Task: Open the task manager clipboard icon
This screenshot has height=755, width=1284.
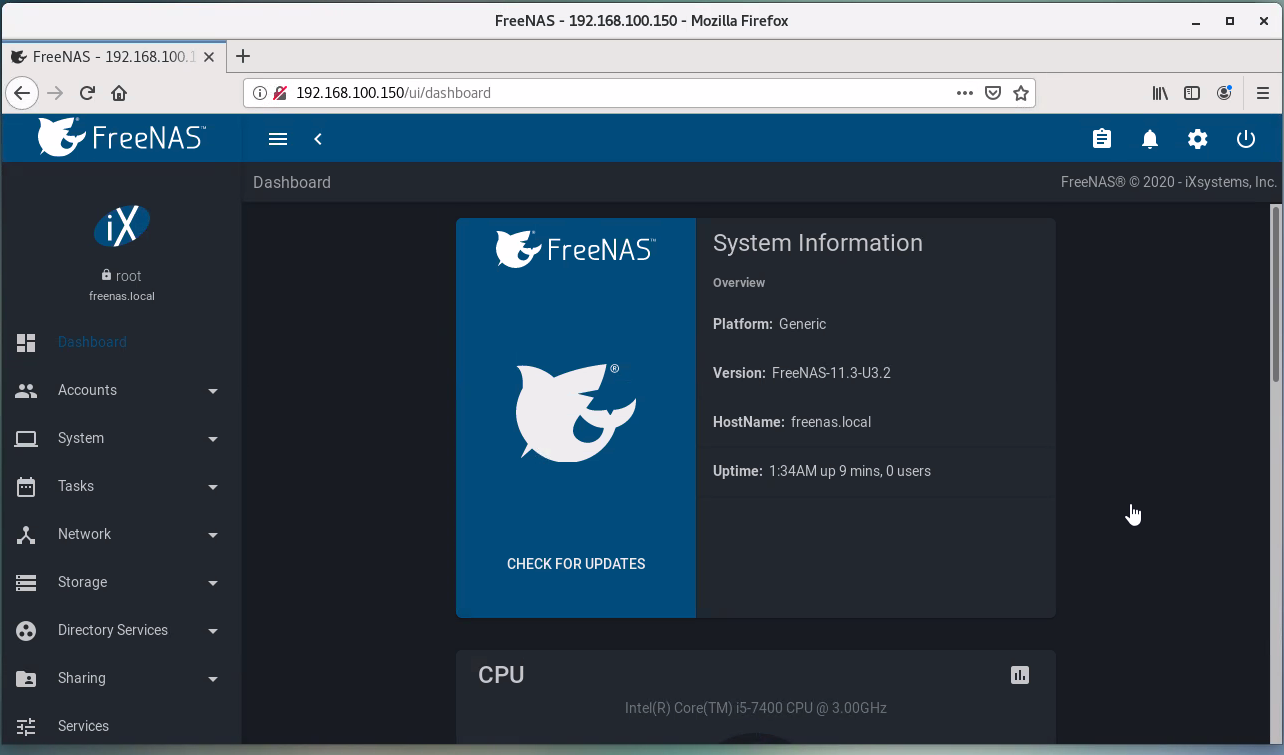Action: coord(1102,139)
